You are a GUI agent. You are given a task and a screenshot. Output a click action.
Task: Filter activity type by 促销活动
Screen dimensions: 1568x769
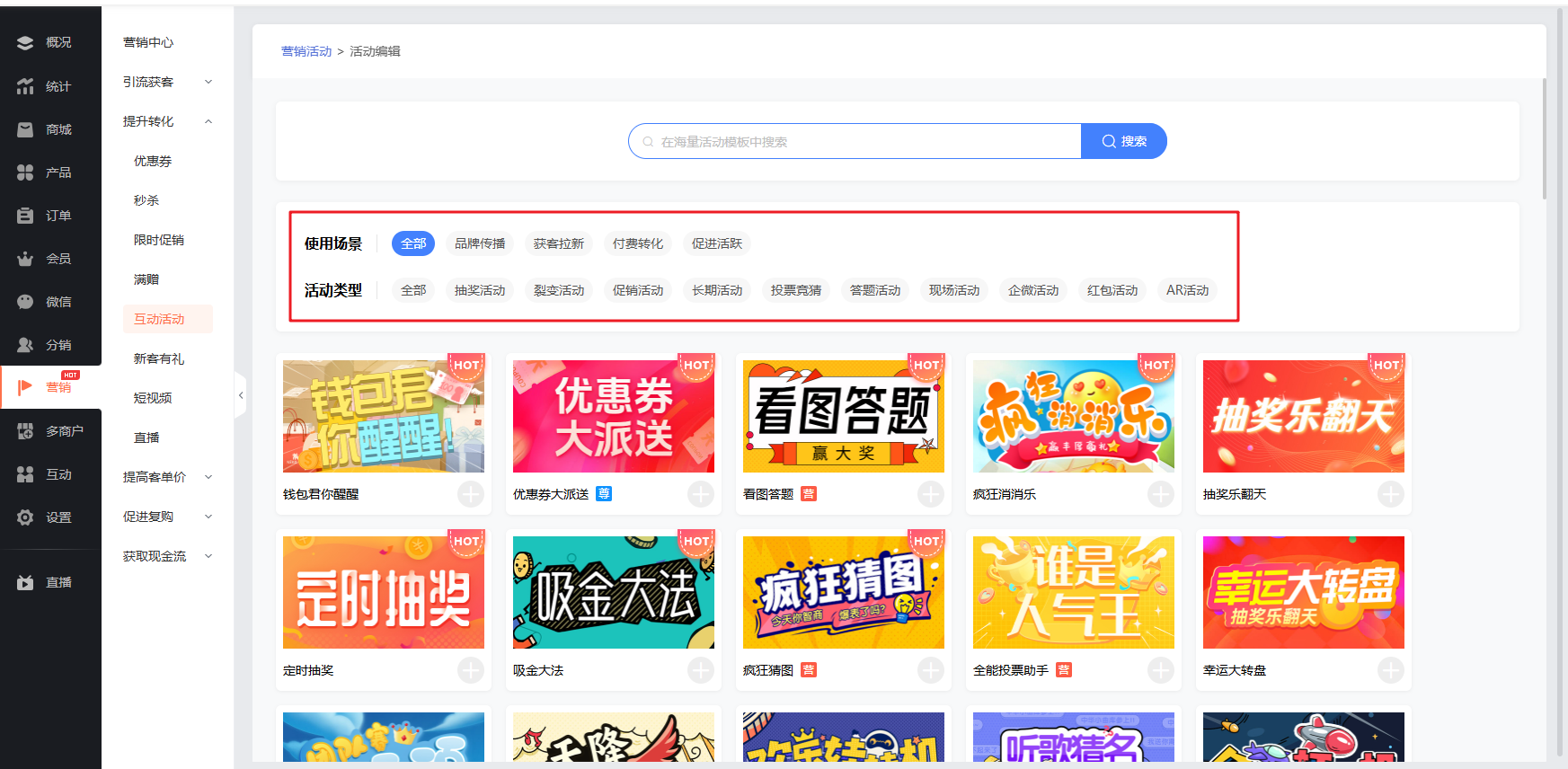tap(638, 290)
